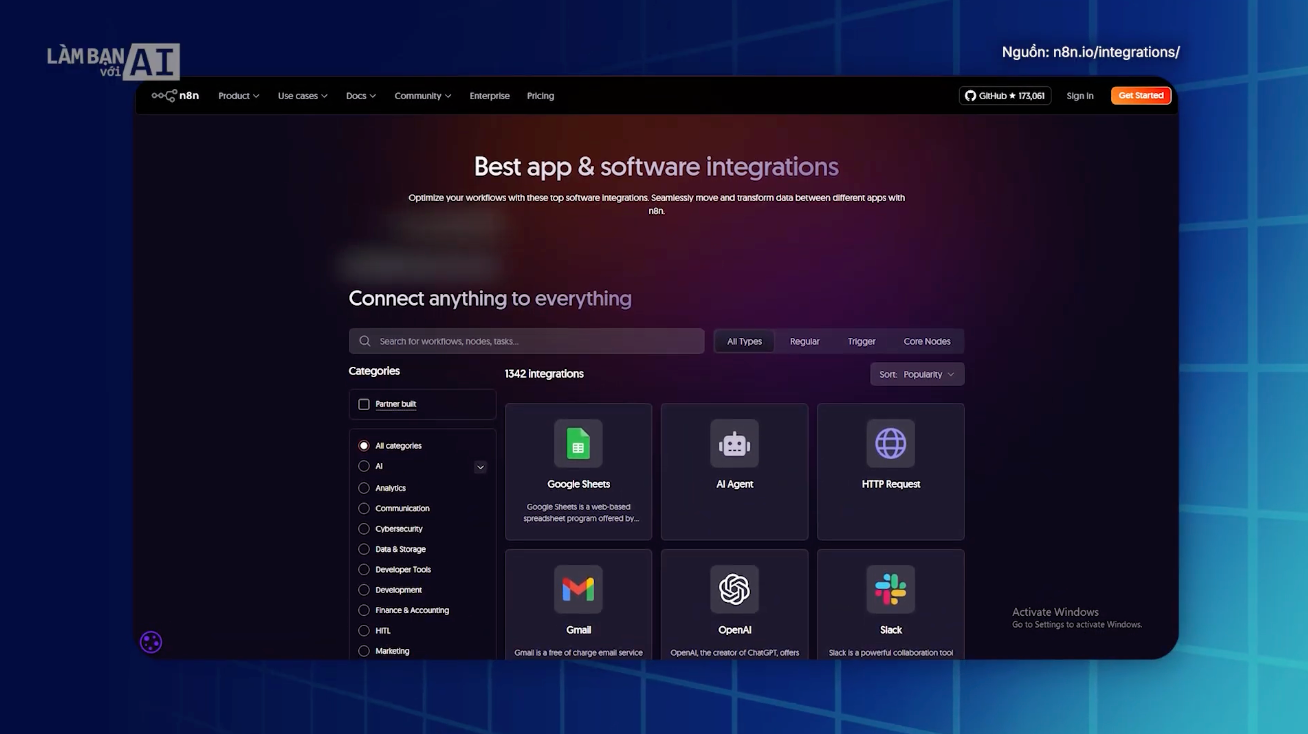Click the magnifier icon in search box

[x=365, y=341]
